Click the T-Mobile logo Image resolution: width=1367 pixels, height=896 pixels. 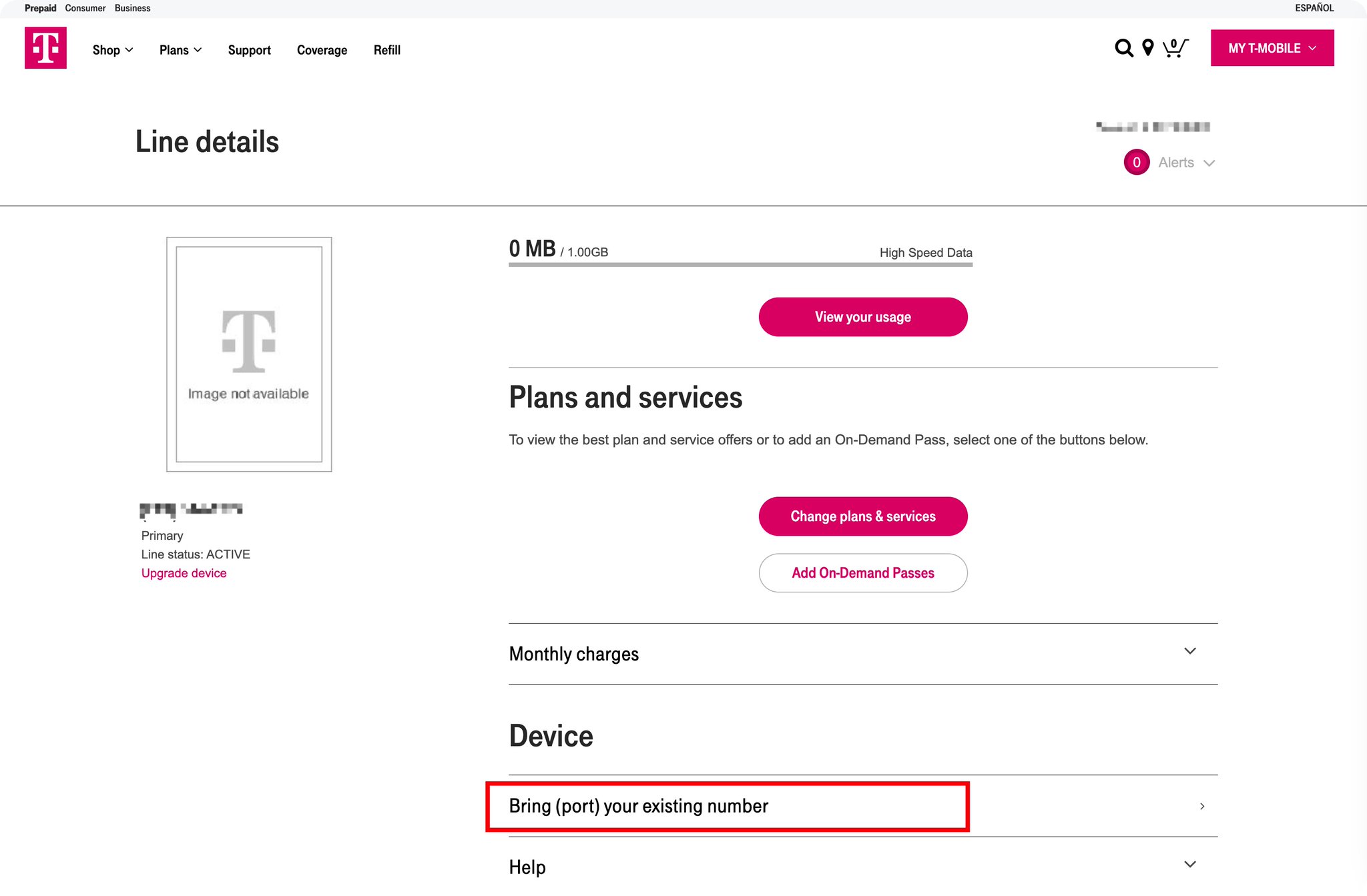click(x=45, y=47)
